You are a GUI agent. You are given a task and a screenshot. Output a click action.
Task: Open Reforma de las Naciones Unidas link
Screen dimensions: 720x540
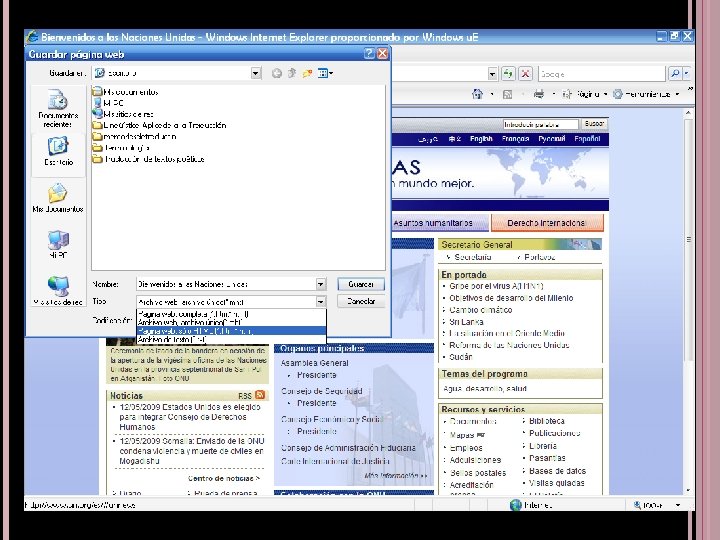click(509, 345)
